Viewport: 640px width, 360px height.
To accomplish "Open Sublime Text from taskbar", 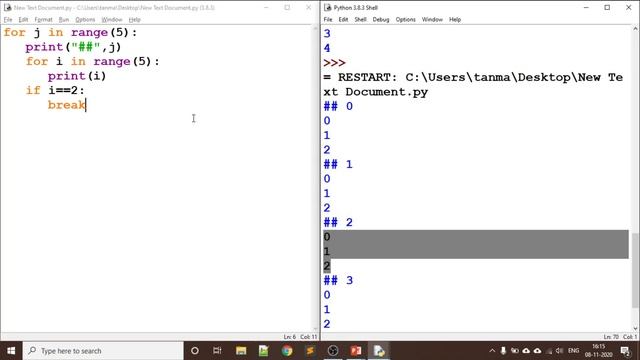I will pyautogui.click(x=310, y=351).
